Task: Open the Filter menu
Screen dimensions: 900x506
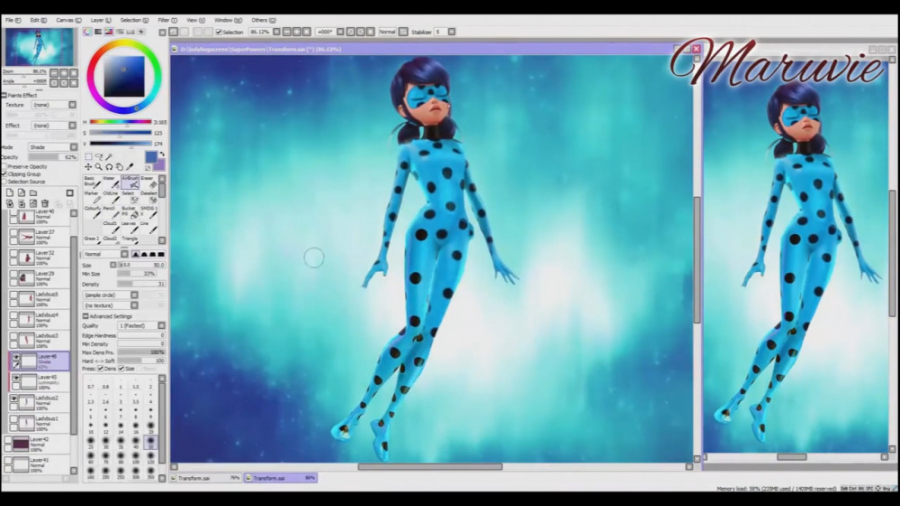Action: [168, 20]
